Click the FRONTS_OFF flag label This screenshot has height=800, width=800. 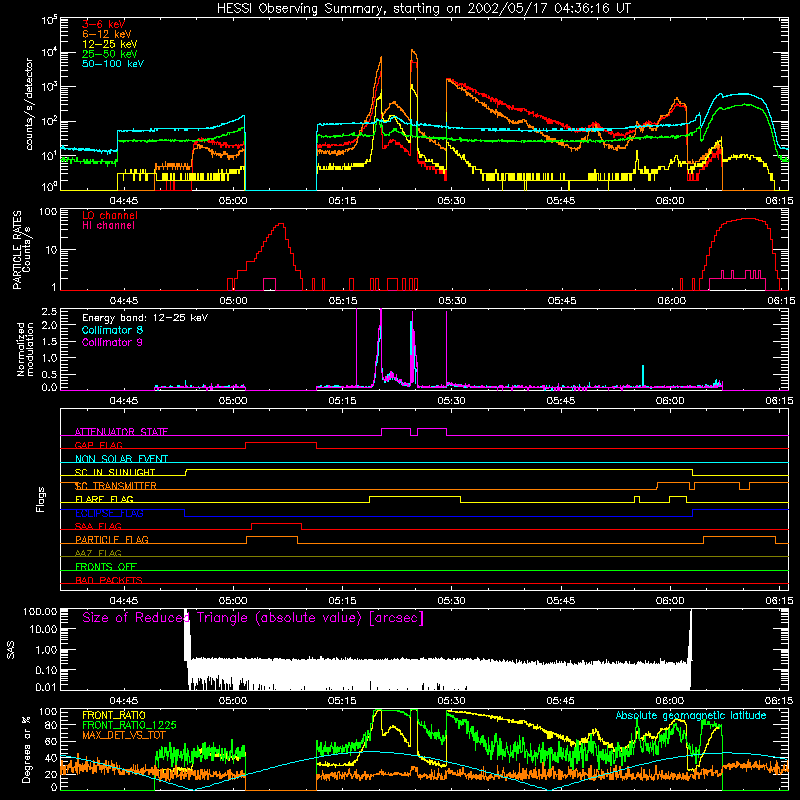click(x=106, y=567)
